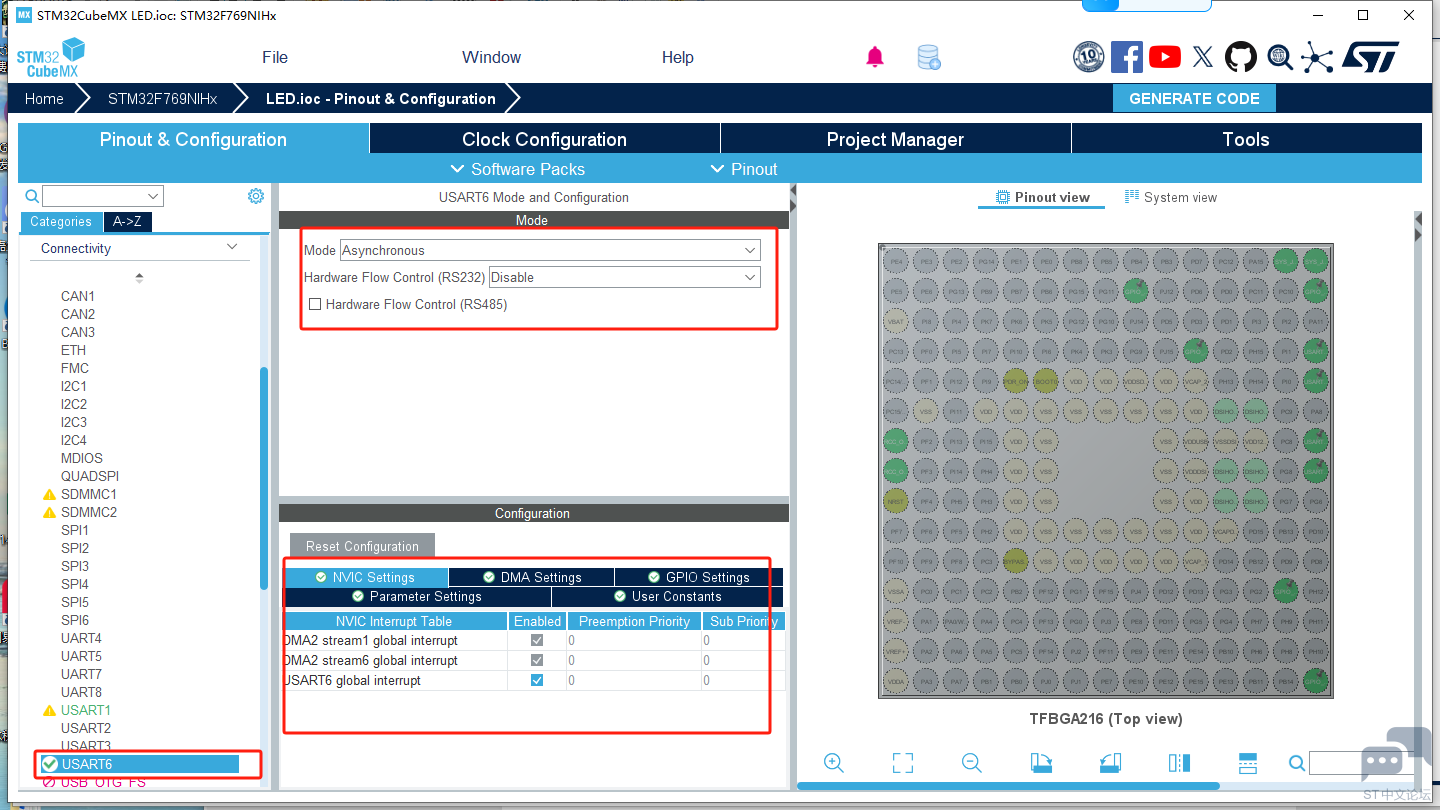Select the Categories tab
The height and width of the screenshot is (810, 1440).
coord(61,222)
